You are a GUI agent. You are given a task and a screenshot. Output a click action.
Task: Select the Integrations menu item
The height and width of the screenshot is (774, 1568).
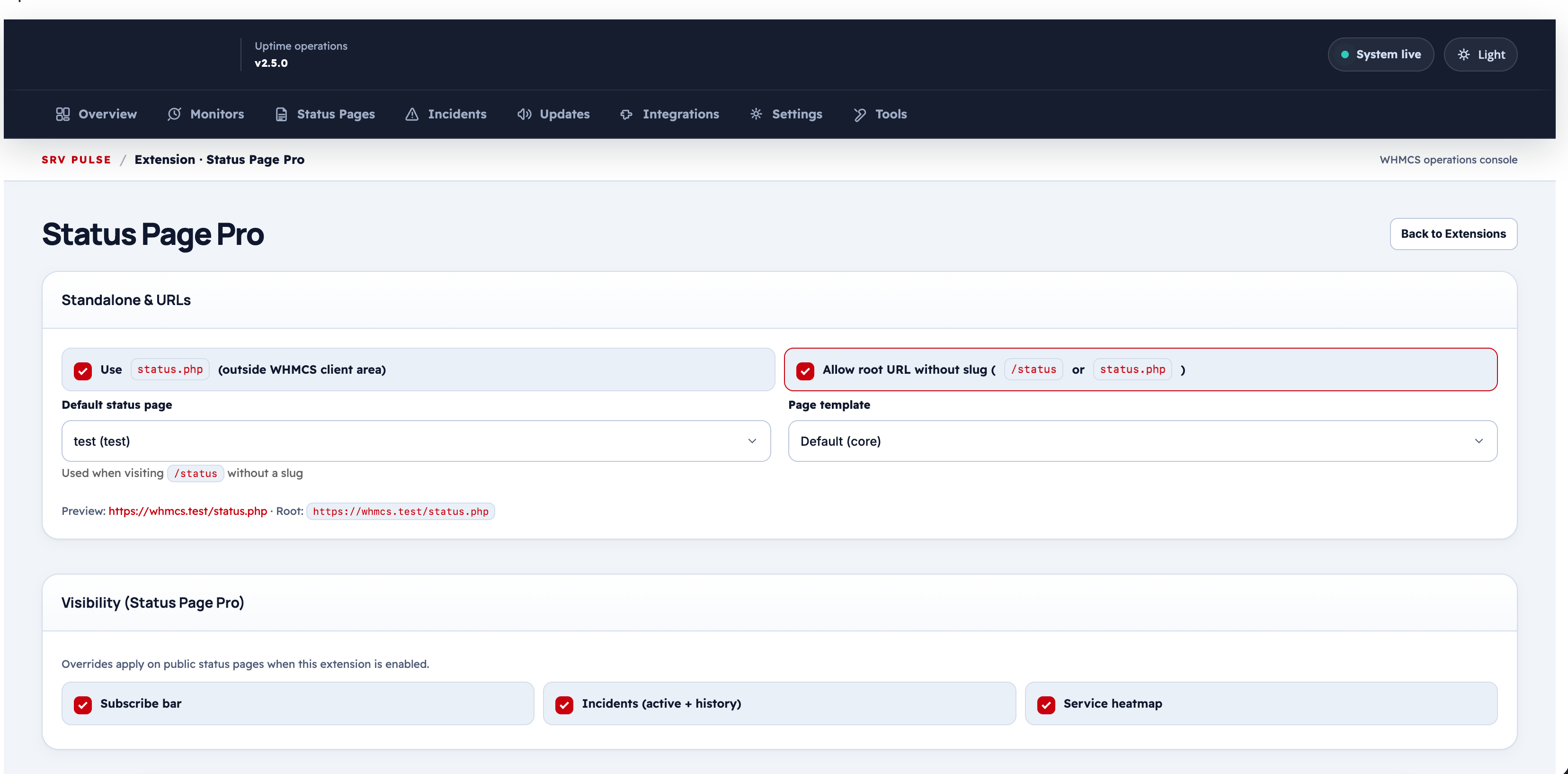pos(669,114)
